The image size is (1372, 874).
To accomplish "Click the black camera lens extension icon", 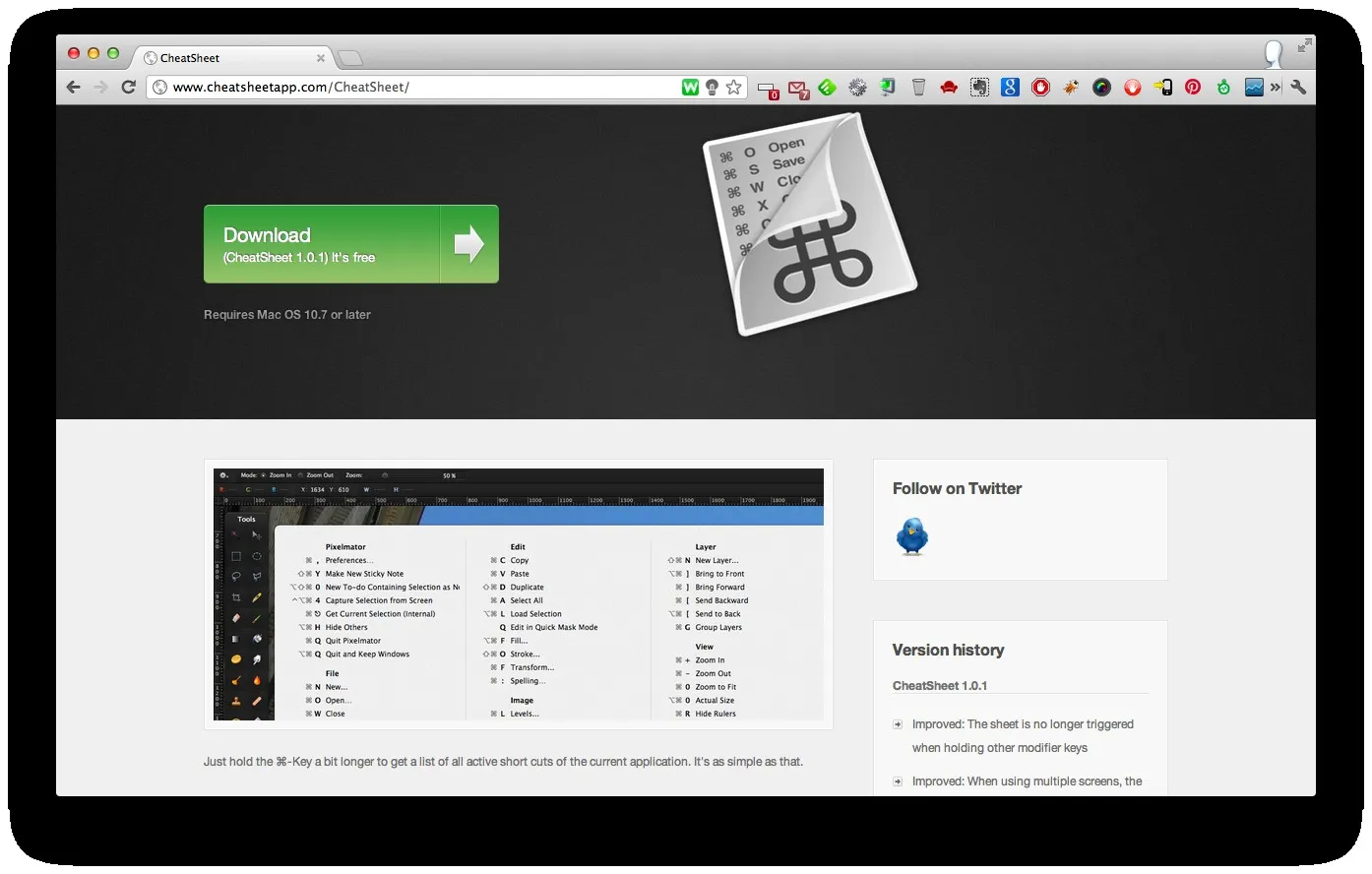I will (x=1101, y=87).
